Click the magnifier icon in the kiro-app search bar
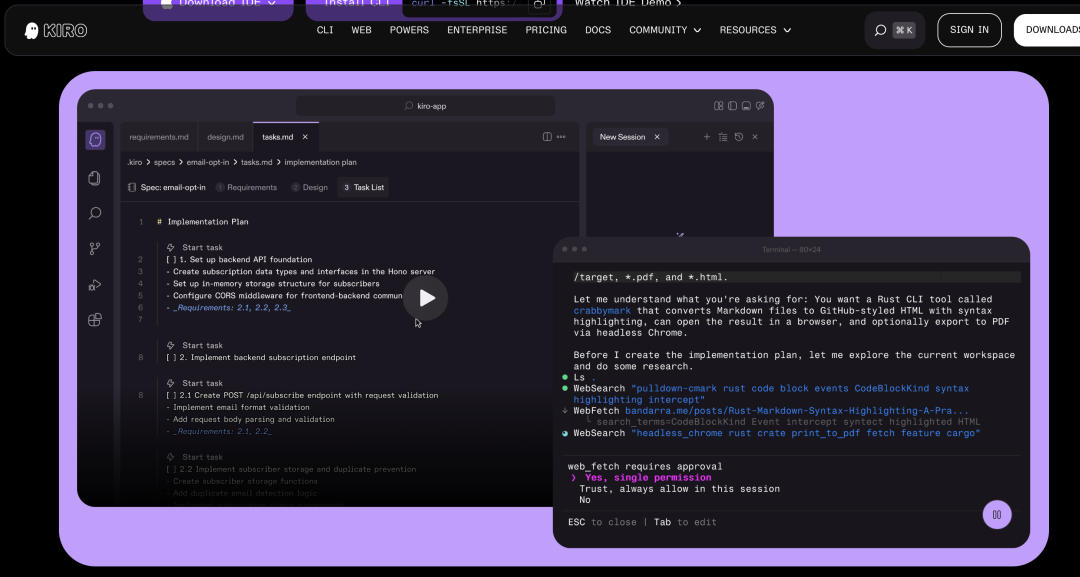1080x577 pixels. (x=408, y=106)
